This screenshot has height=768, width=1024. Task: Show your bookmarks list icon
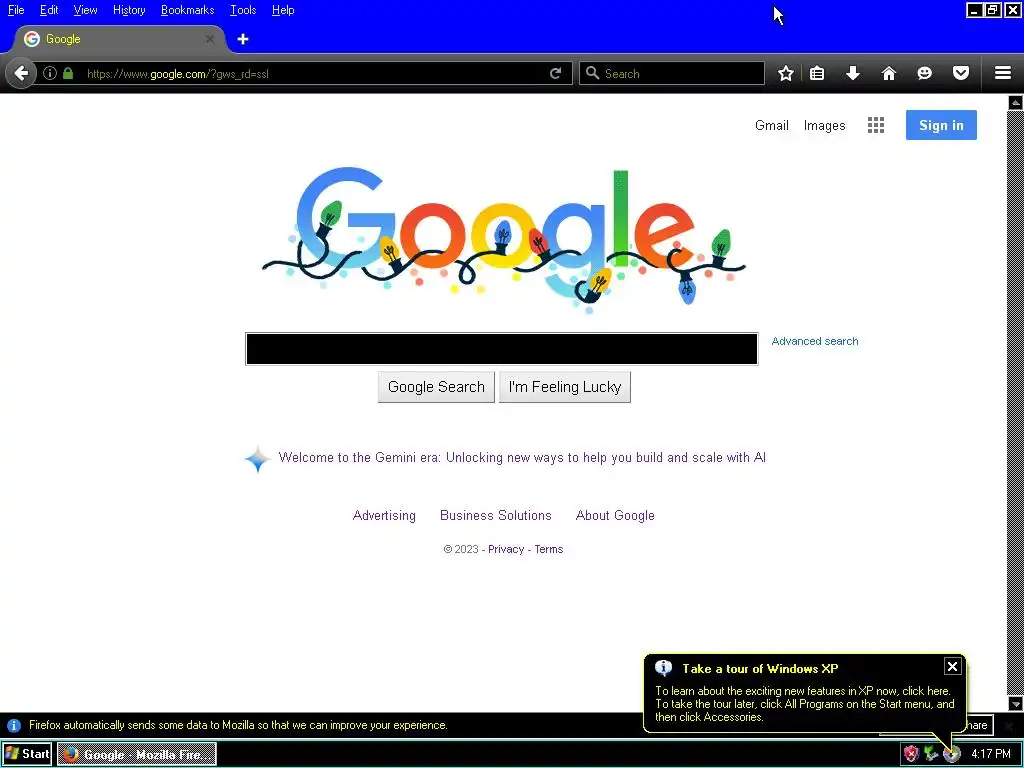pos(817,73)
